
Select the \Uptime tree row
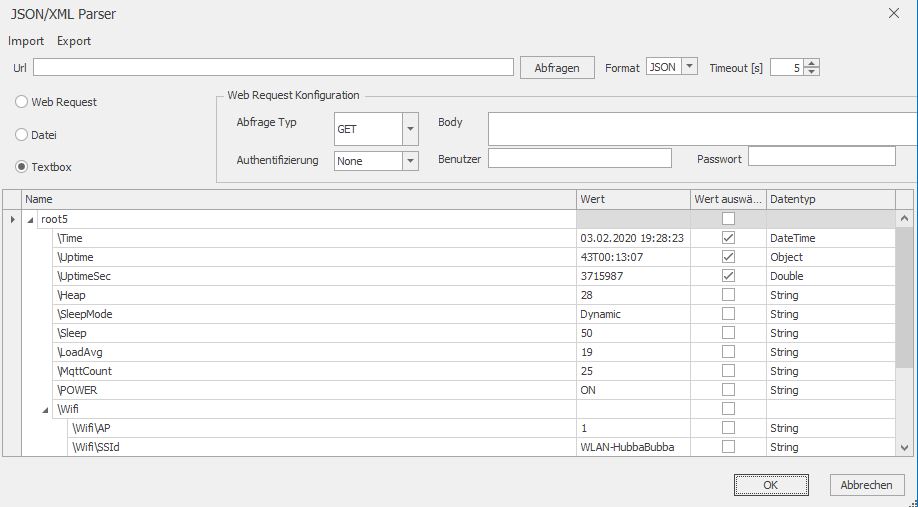click(314, 257)
